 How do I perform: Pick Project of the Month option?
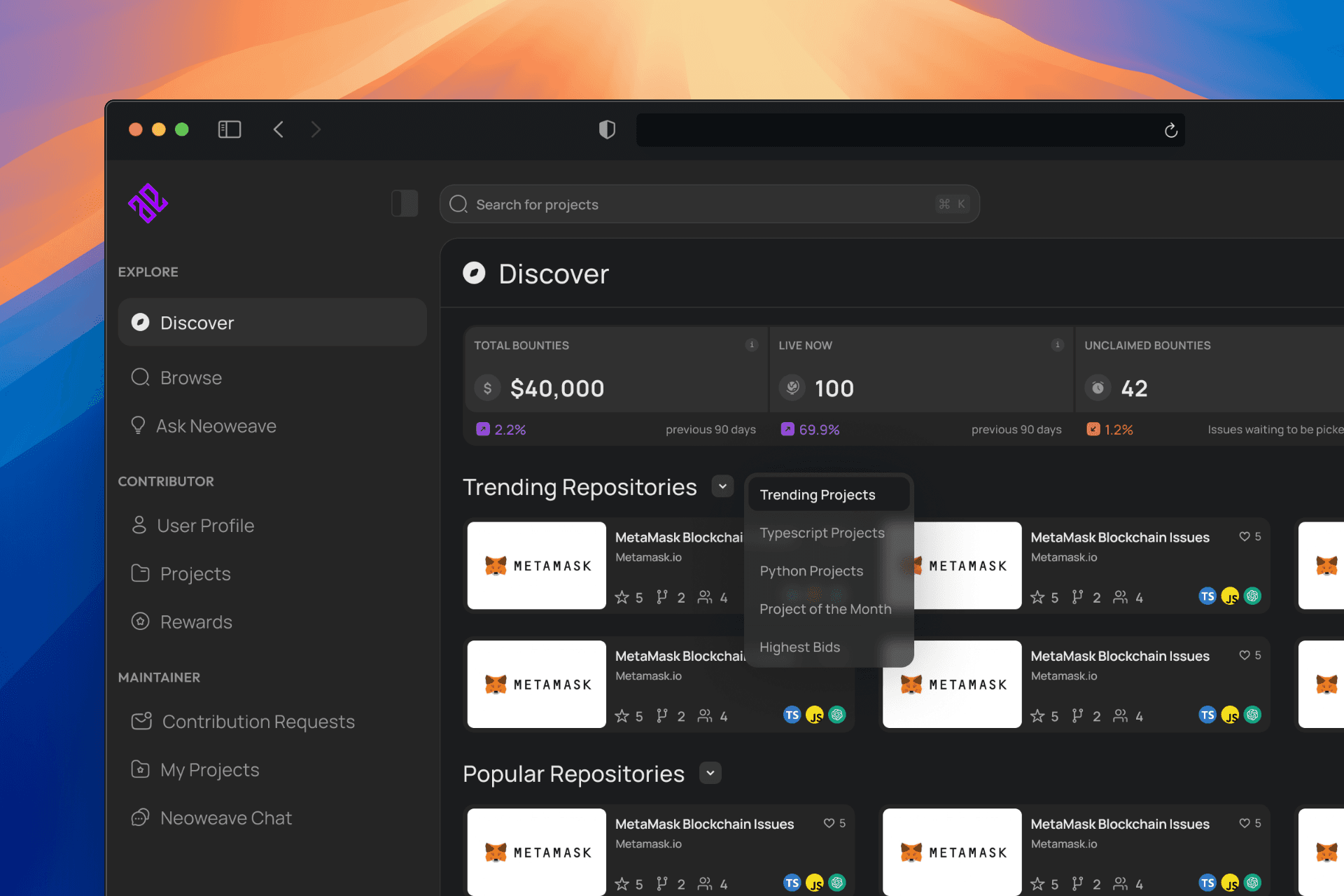pyautogui.click(x=825, y=609)
